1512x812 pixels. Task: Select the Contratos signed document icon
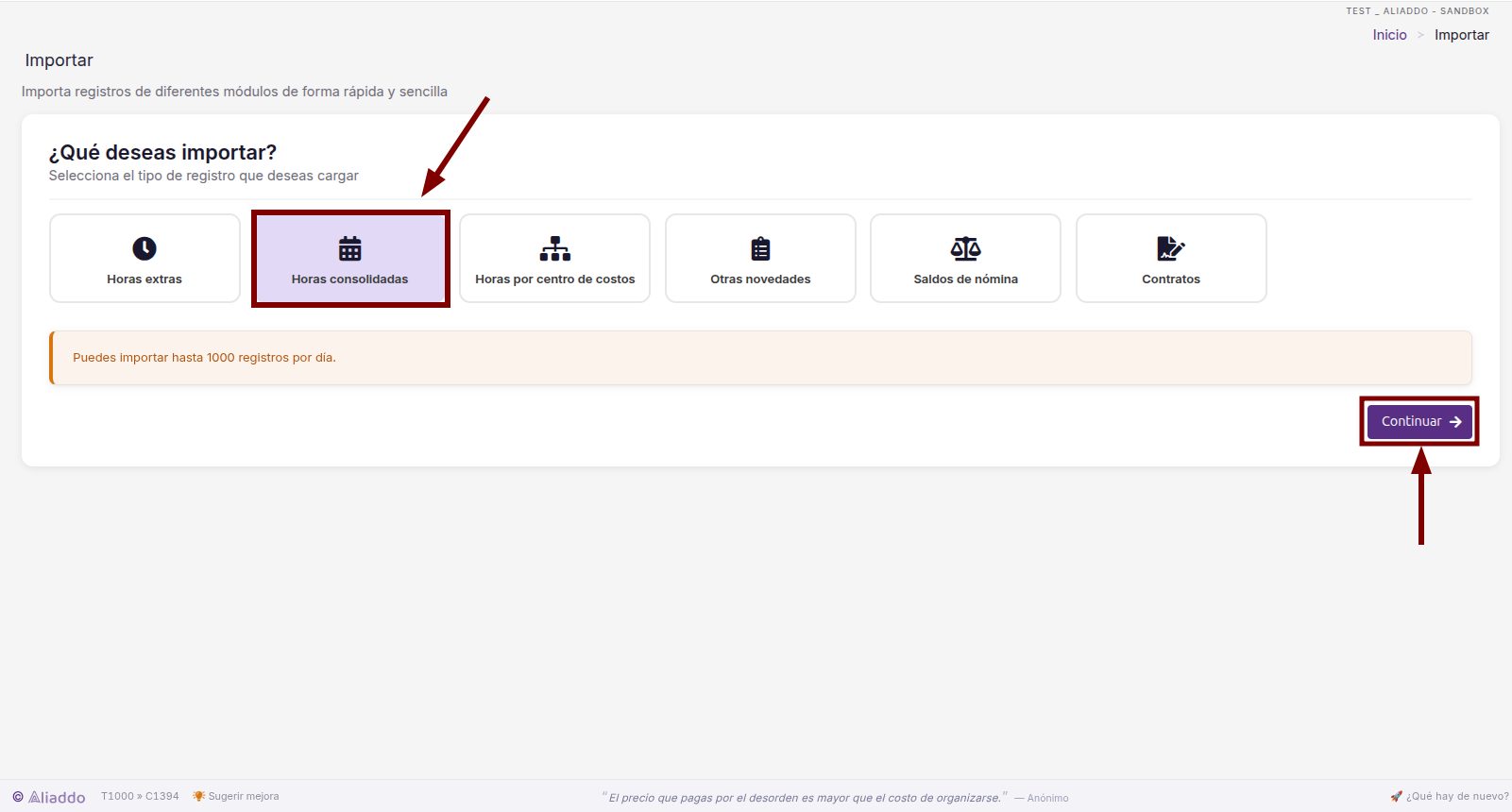(1171, 248)
